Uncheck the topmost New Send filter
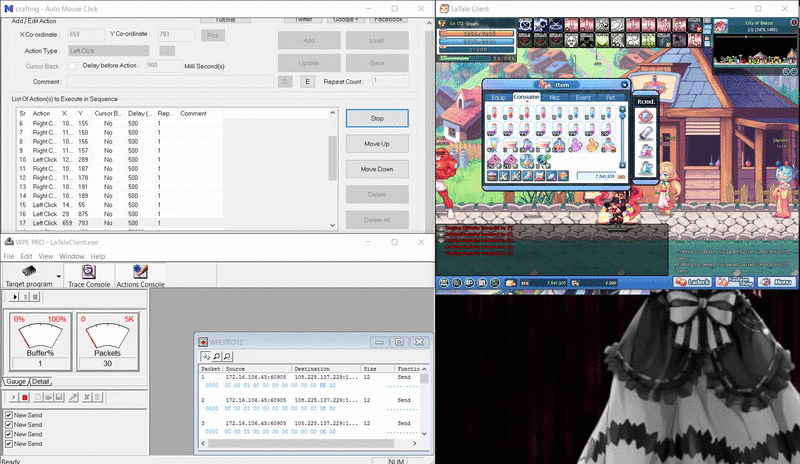This screenshot has height=464, width=800. (x=9, y=415)
